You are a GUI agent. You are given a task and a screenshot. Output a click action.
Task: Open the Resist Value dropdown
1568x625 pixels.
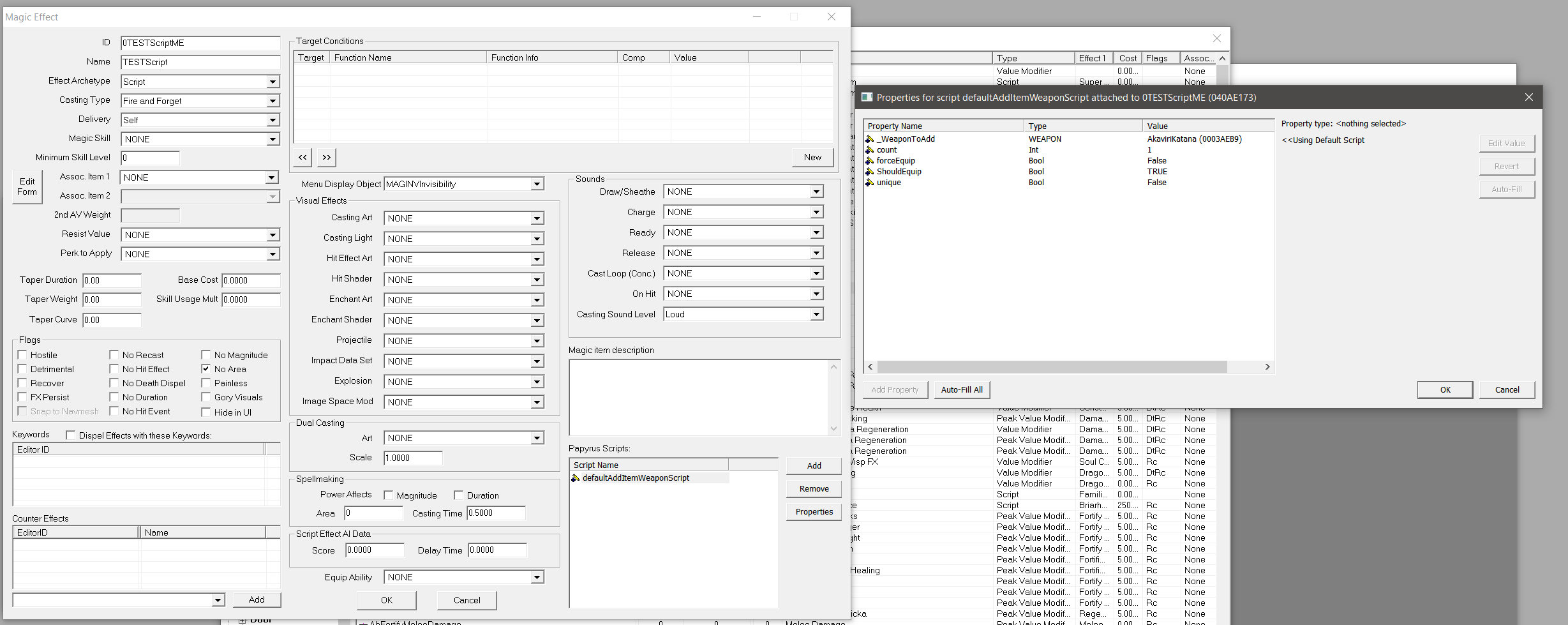273,235
